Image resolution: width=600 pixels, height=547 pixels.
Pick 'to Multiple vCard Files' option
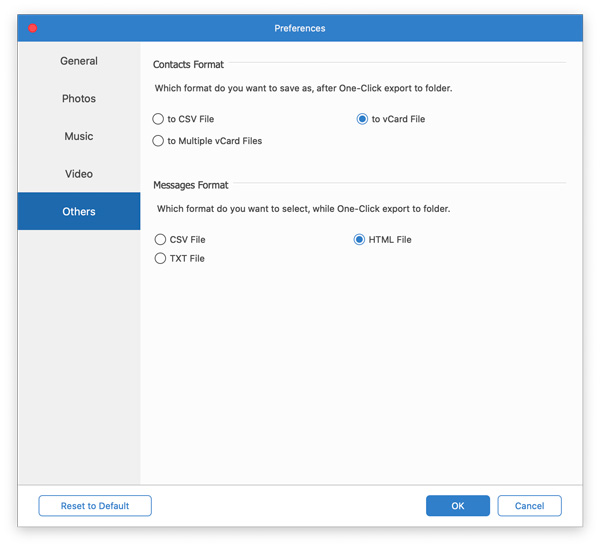(x=159, y=141)
